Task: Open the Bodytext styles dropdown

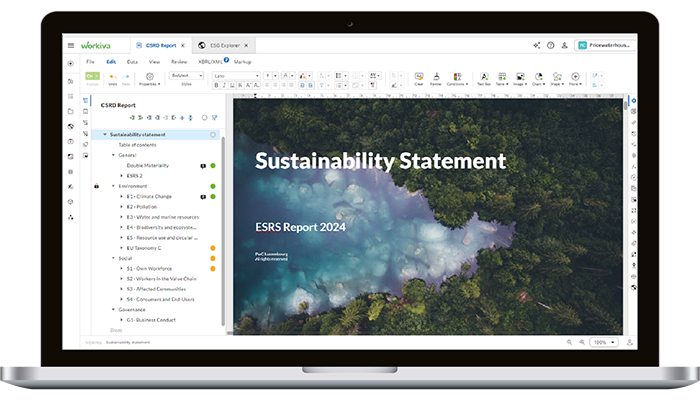Action: [186, 76]
